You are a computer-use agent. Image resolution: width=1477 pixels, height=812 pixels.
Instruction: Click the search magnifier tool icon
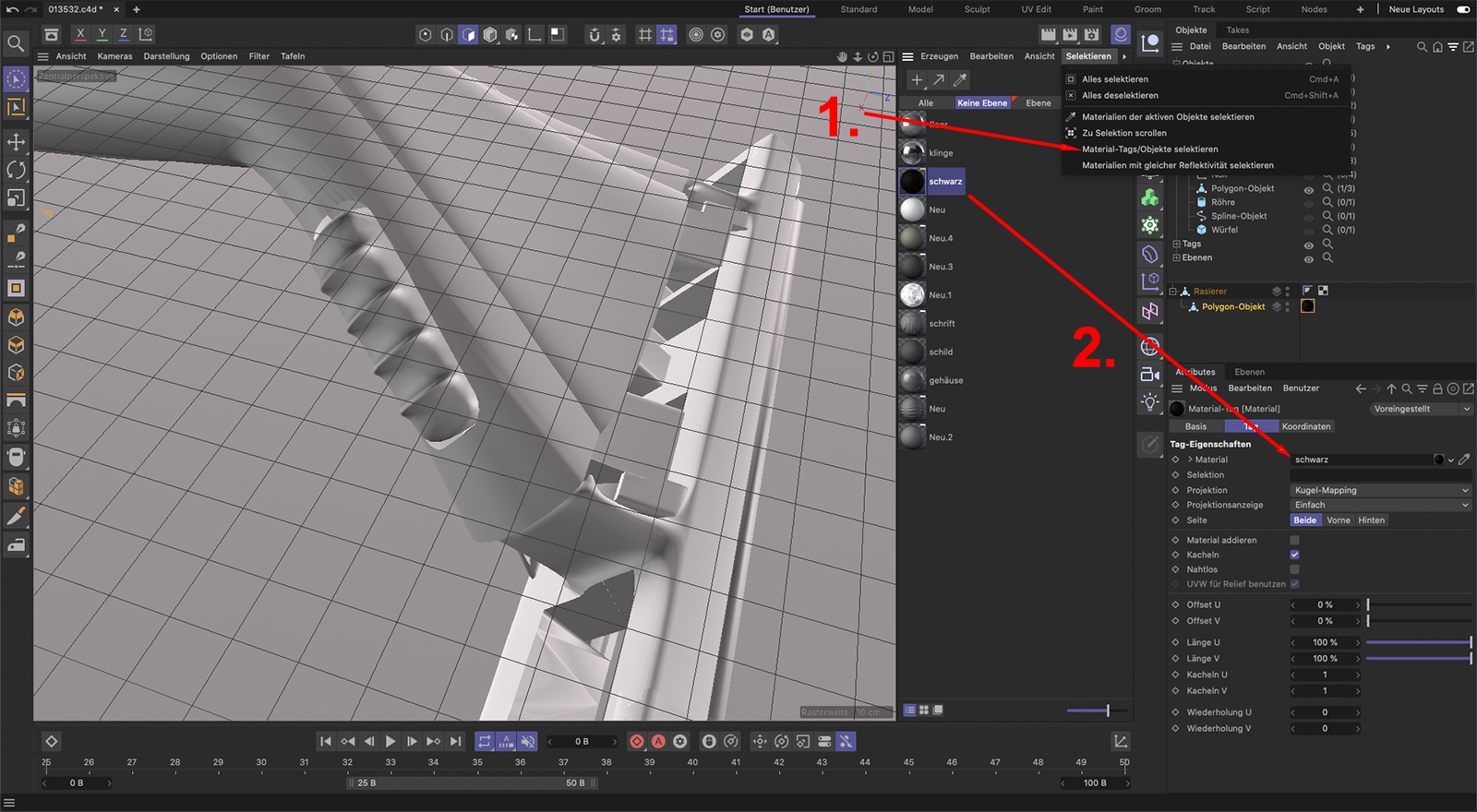point(16,43)
